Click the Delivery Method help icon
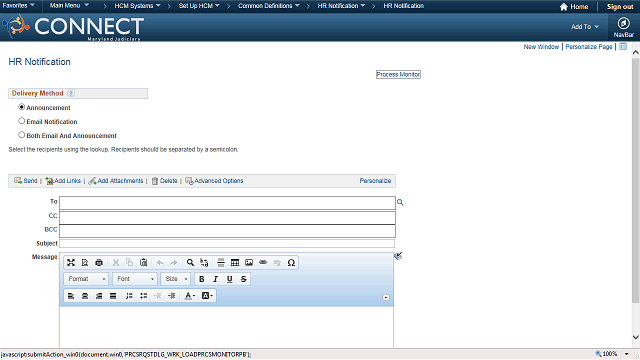The height and width of the screenshot is (360, 640). tap(71, 93)
